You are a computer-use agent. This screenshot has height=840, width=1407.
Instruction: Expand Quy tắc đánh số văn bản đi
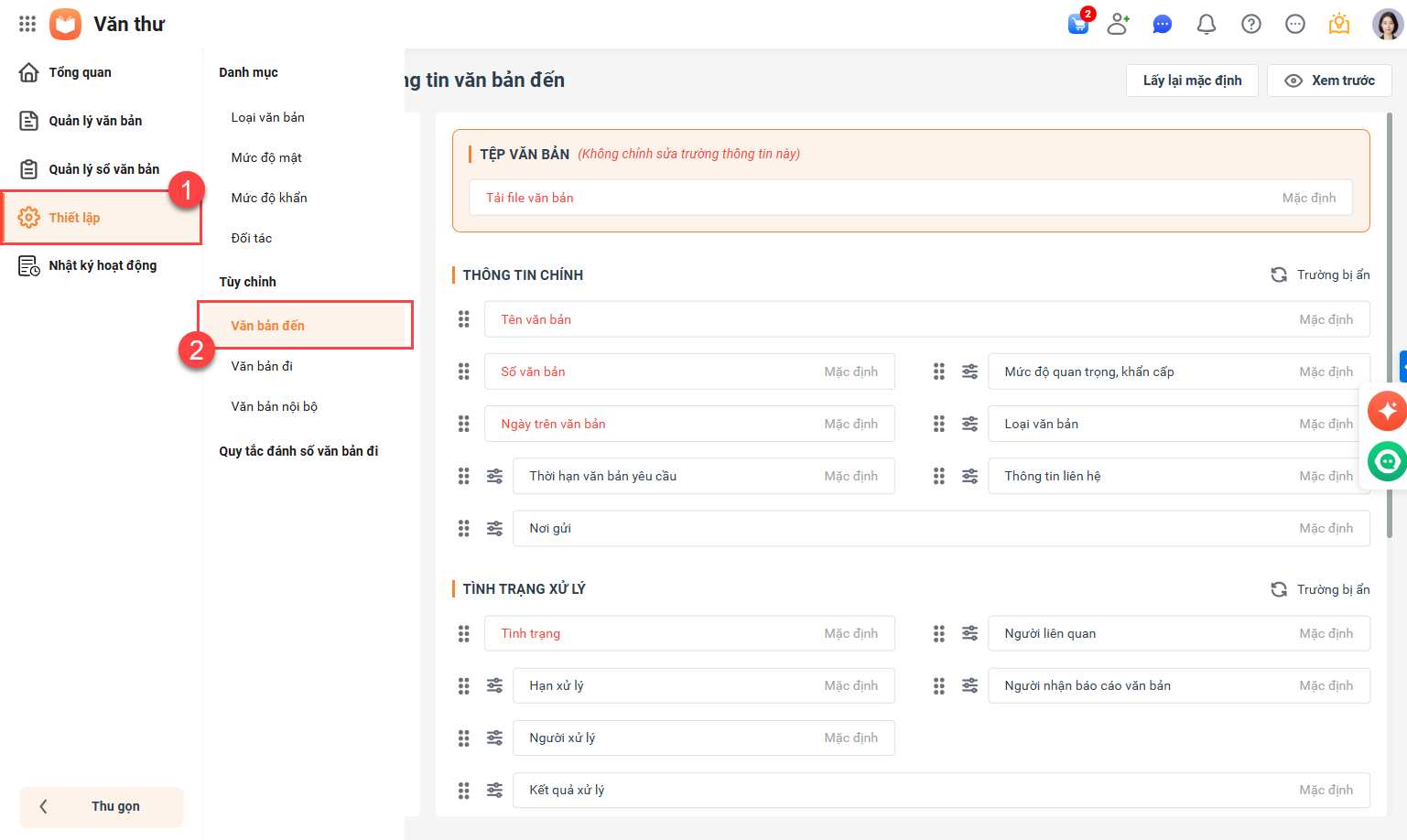298,451
